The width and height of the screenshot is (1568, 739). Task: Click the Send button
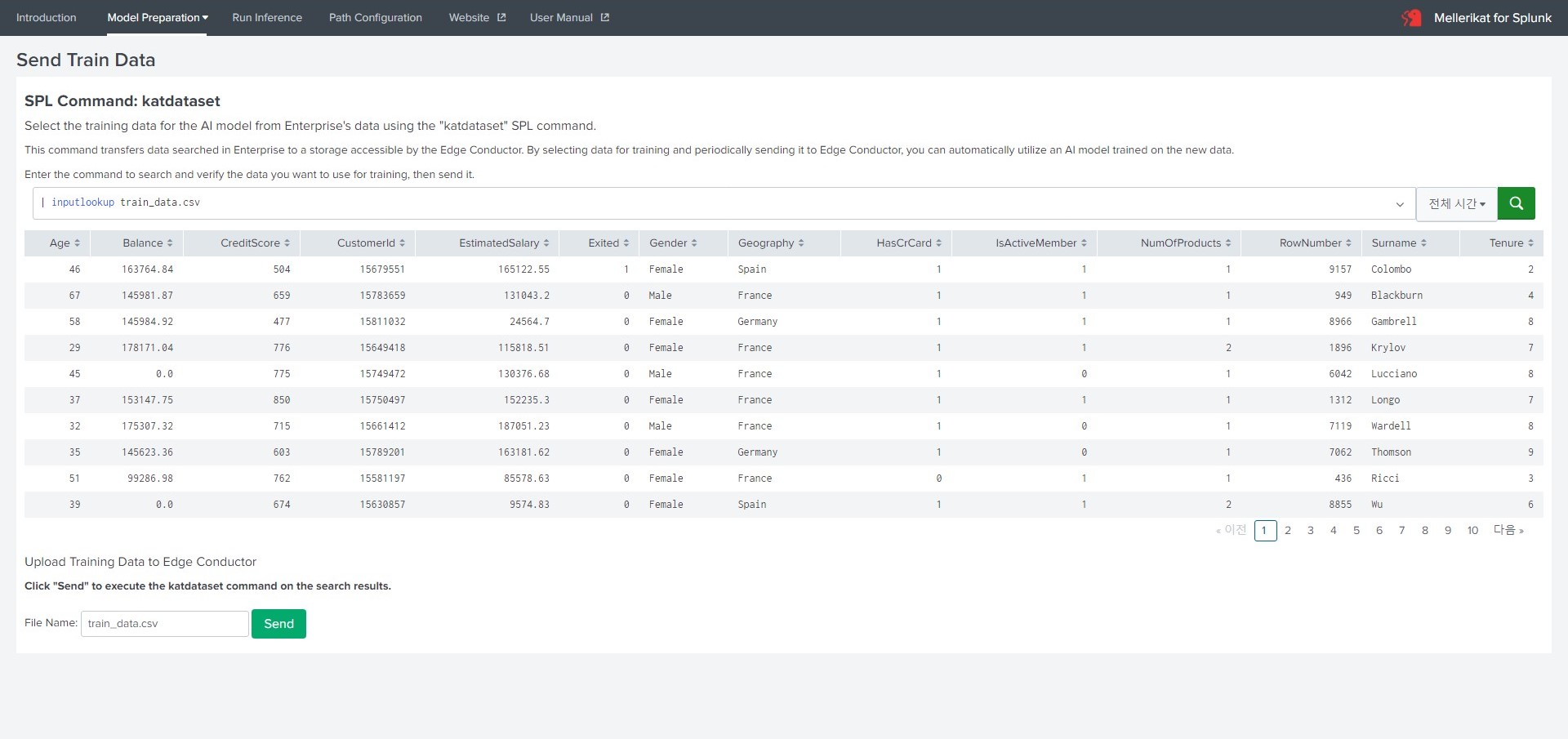point(278,624)
